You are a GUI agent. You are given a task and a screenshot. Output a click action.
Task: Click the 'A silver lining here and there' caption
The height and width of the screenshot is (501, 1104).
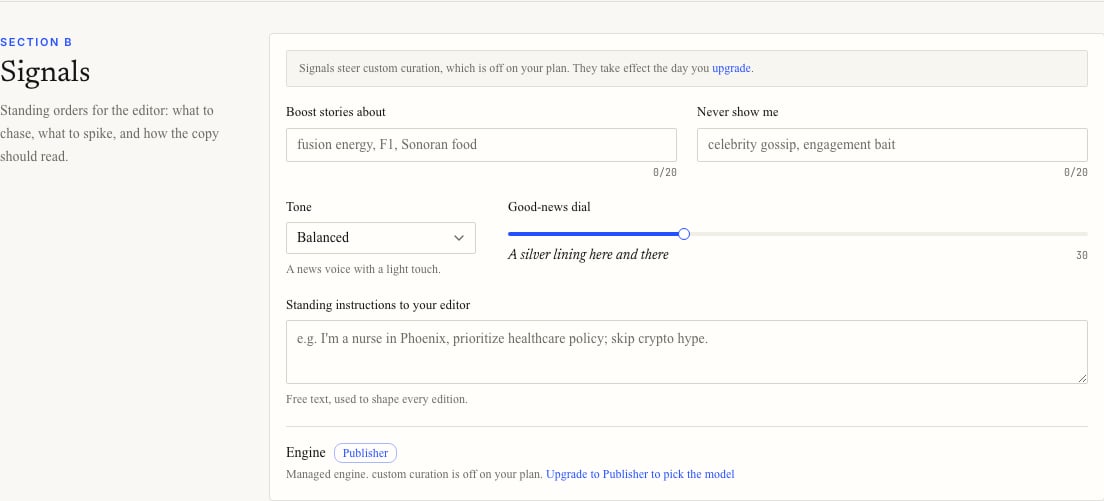pyautogui.click(x=588, y=255)
